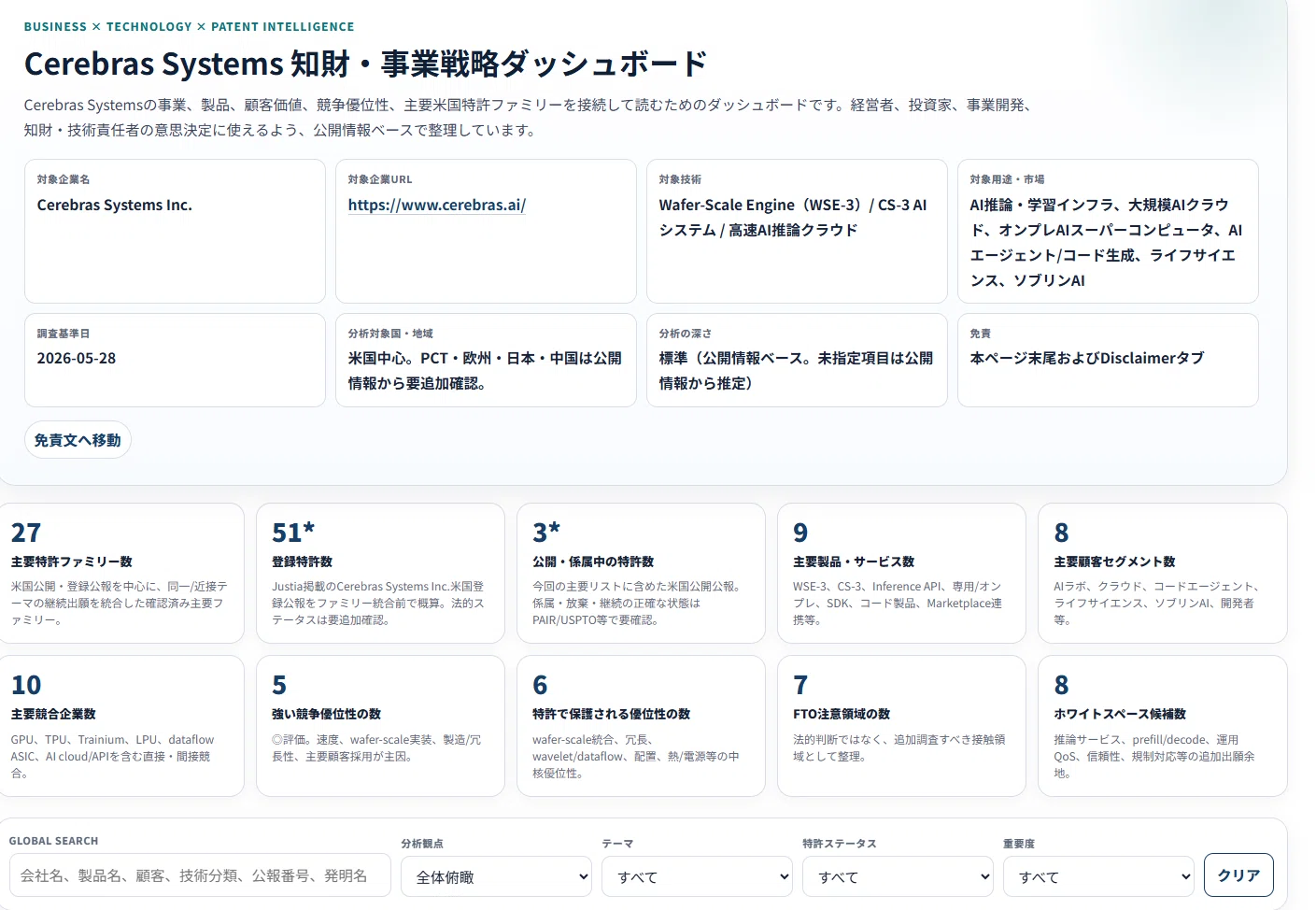1316x910 pixels.
Task: Select the 主要顧客セグメント数 card
Action: 1162,574
